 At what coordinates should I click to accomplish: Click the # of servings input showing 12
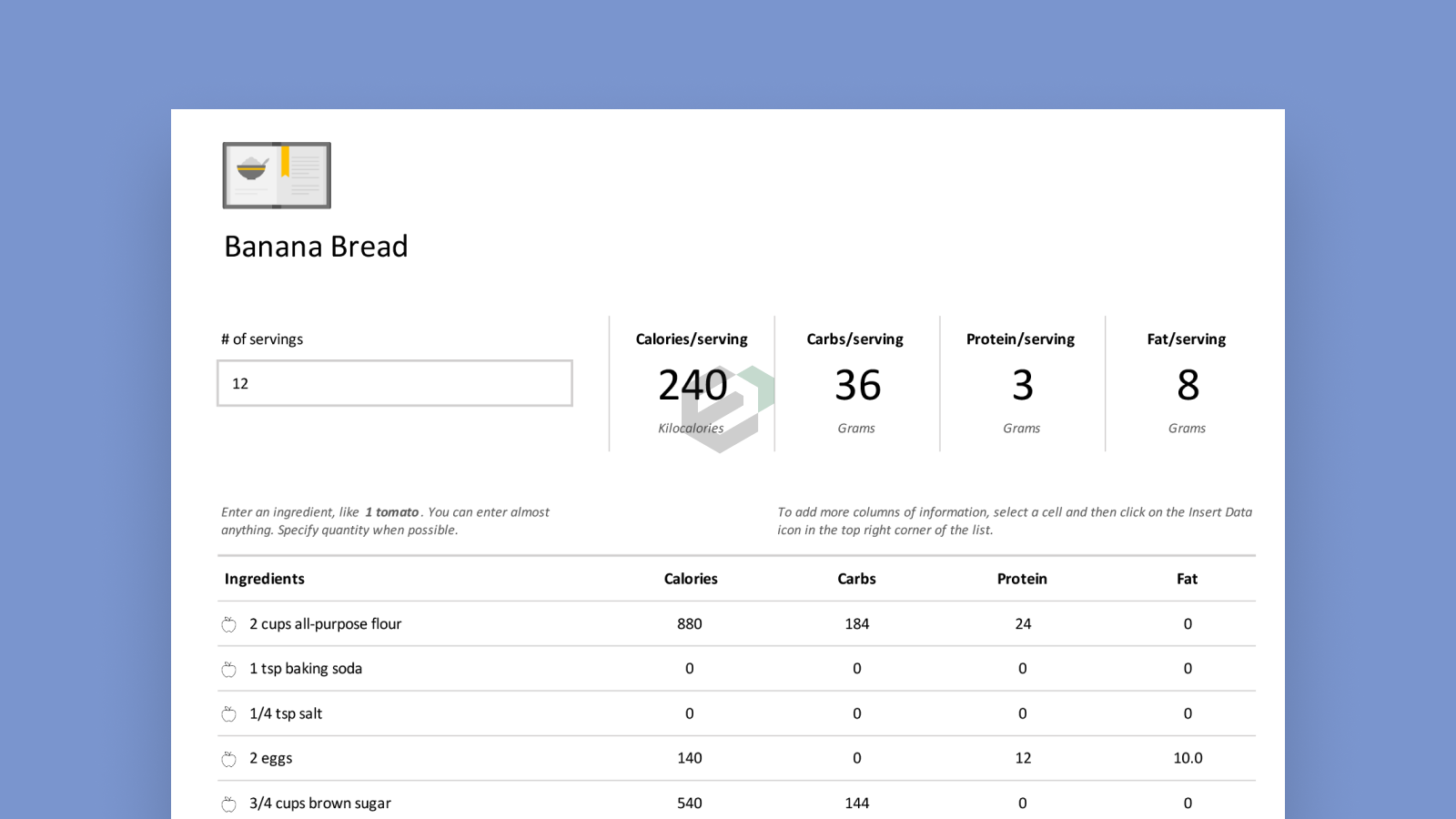(394, 383)
